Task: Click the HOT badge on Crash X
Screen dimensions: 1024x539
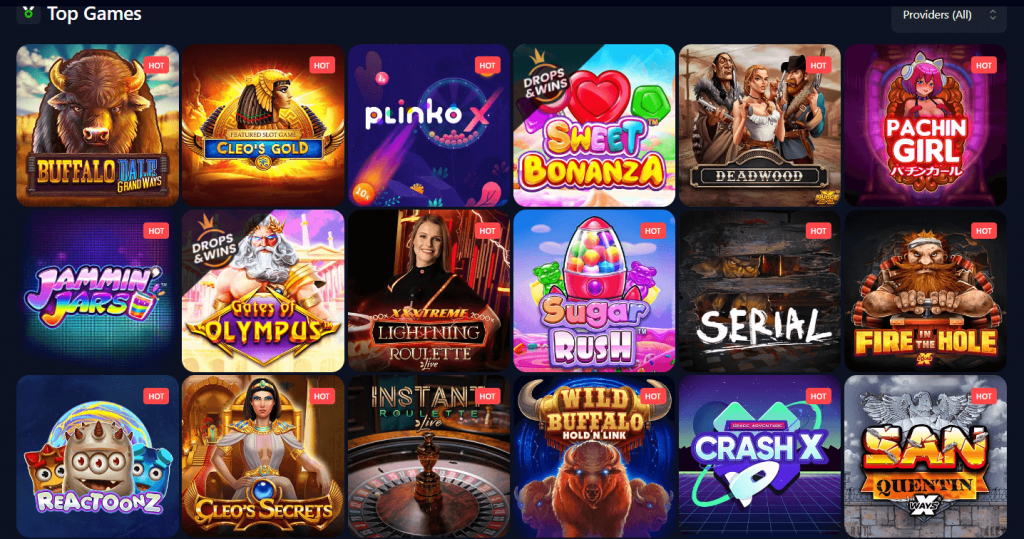Action: (818, 396)
